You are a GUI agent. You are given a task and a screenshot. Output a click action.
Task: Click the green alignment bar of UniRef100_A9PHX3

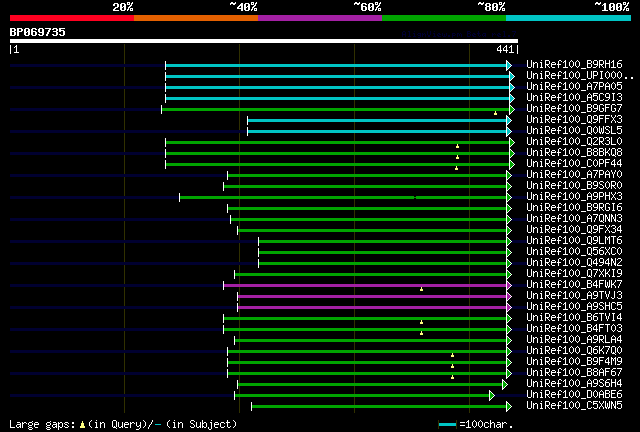[343, 198]
